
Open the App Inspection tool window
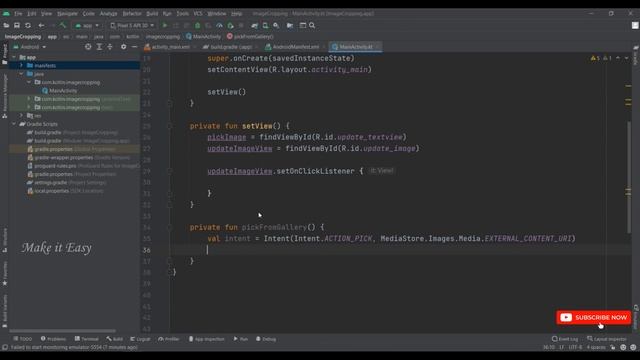pos(207,339)
